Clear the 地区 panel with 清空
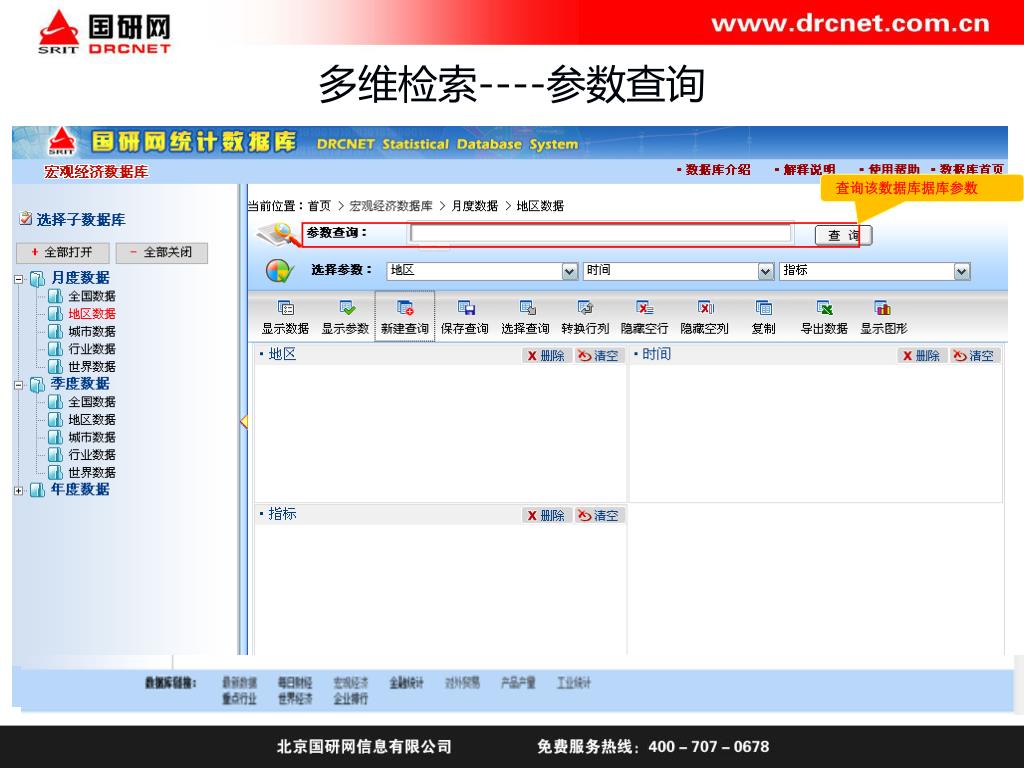This screenshot has height=768, width=1024. pyautogui.click(x=599, y=355)
